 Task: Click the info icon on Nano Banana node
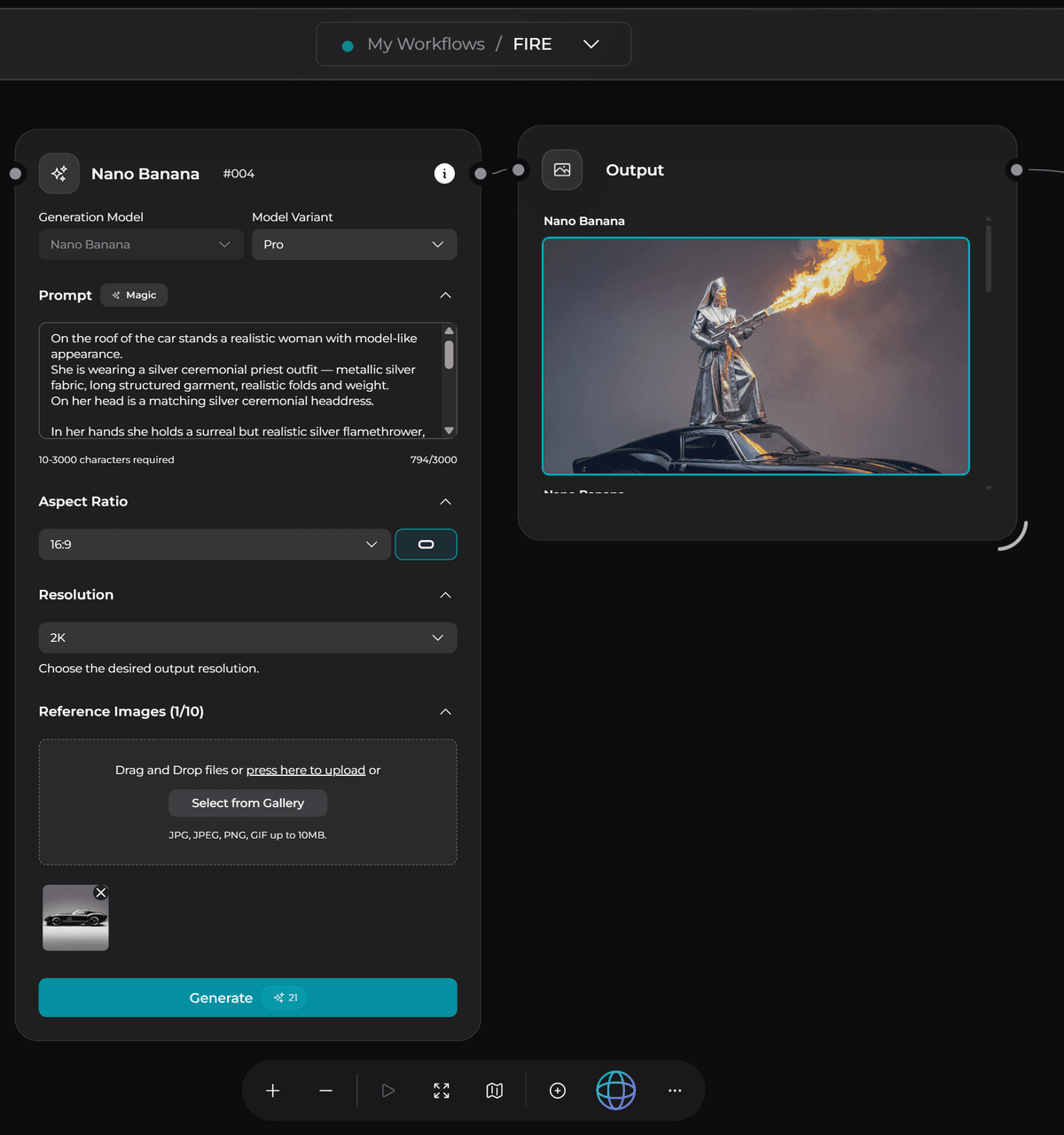444,173
